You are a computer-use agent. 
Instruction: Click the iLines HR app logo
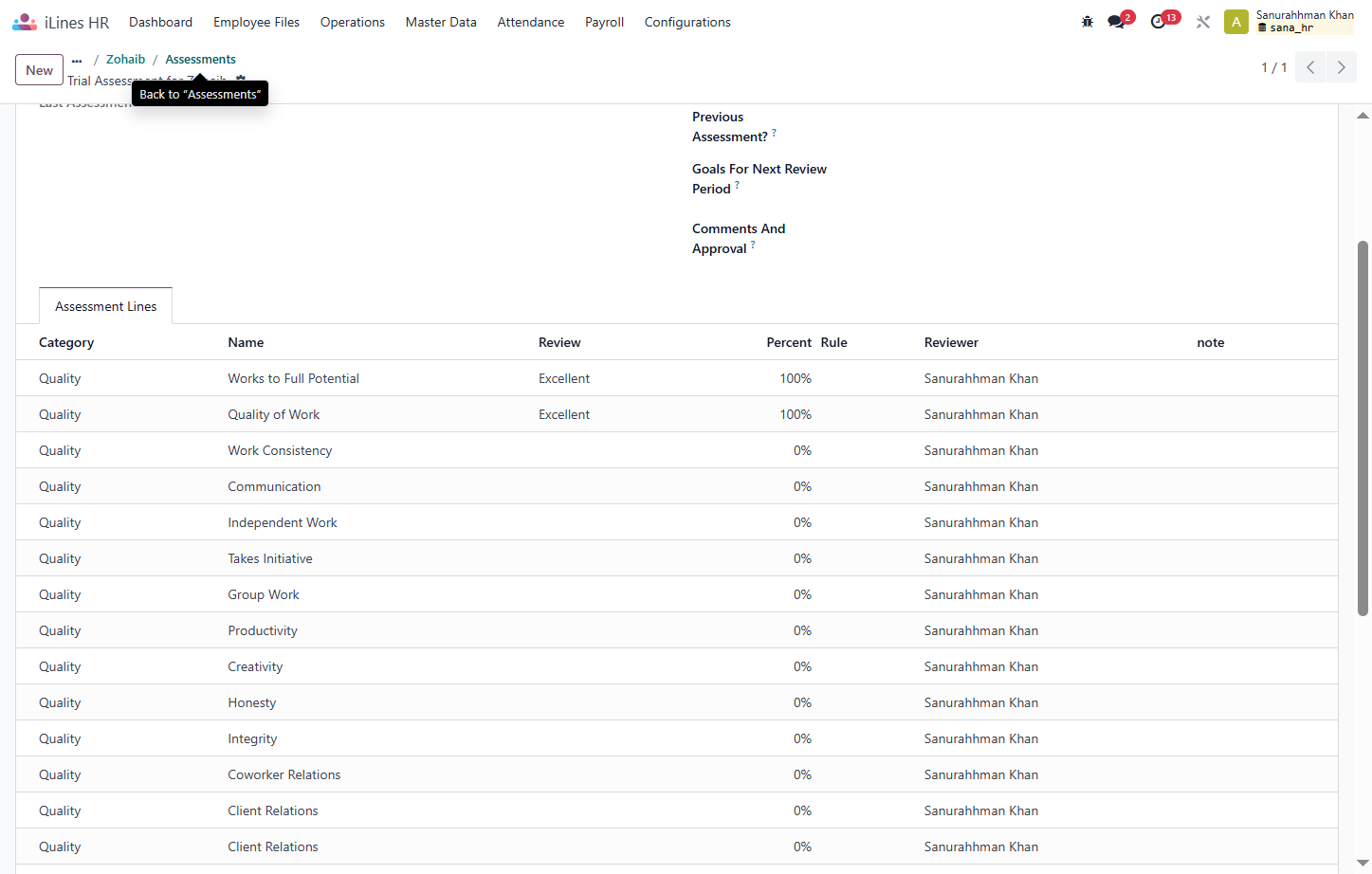[25, 22]
